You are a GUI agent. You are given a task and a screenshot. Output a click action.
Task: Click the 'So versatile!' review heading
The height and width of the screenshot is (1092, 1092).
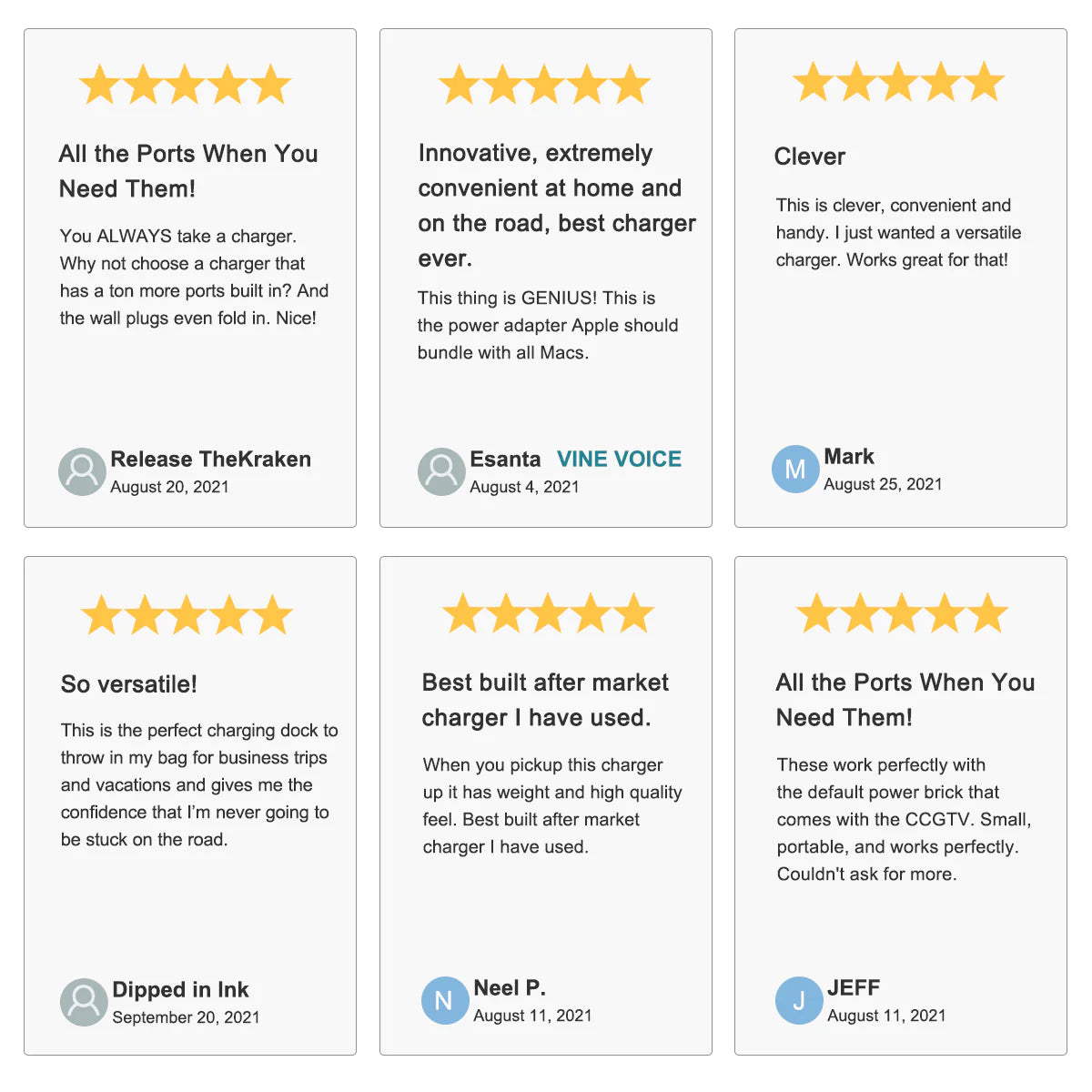(x=129, y=684)
